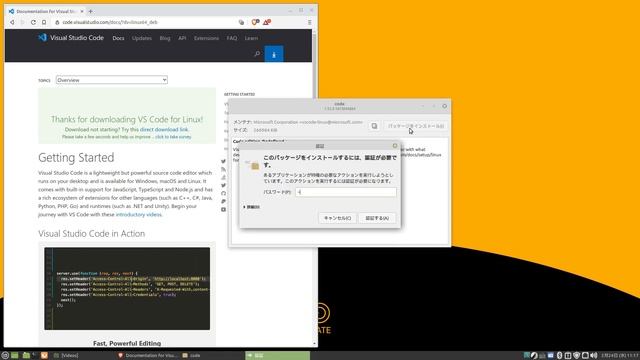Click the Twitter share icon beside article
Screen dimensions: 640x360
tap(223, 161)
